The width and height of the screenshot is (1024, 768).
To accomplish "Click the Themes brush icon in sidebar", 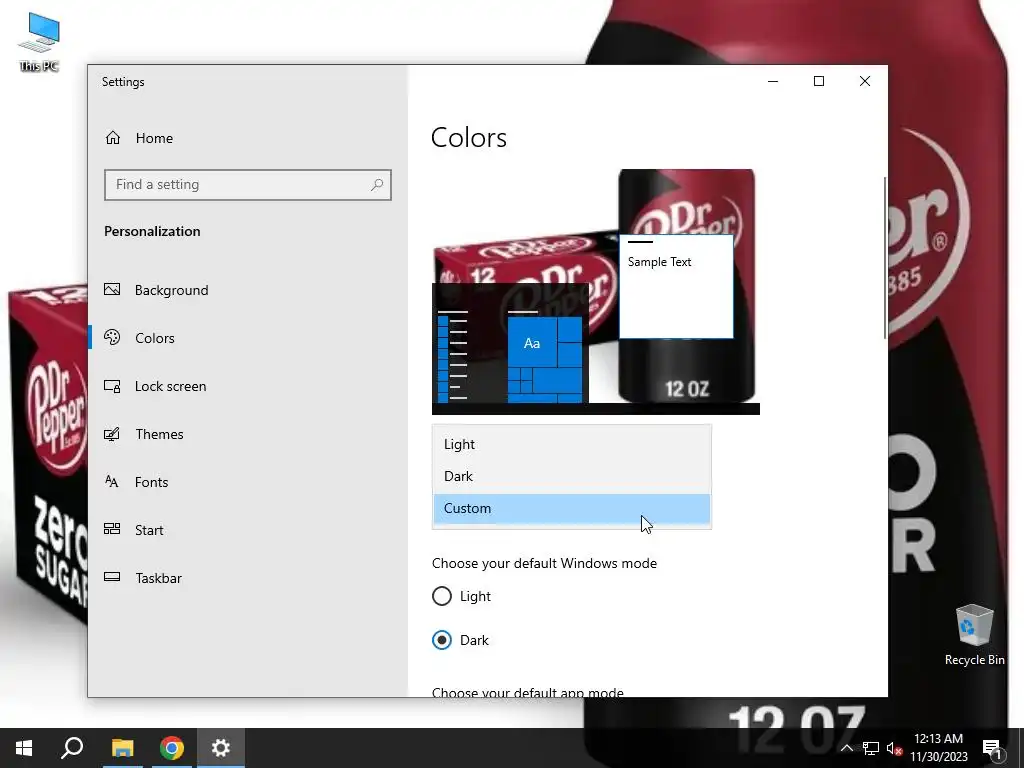I will point(112,434).
